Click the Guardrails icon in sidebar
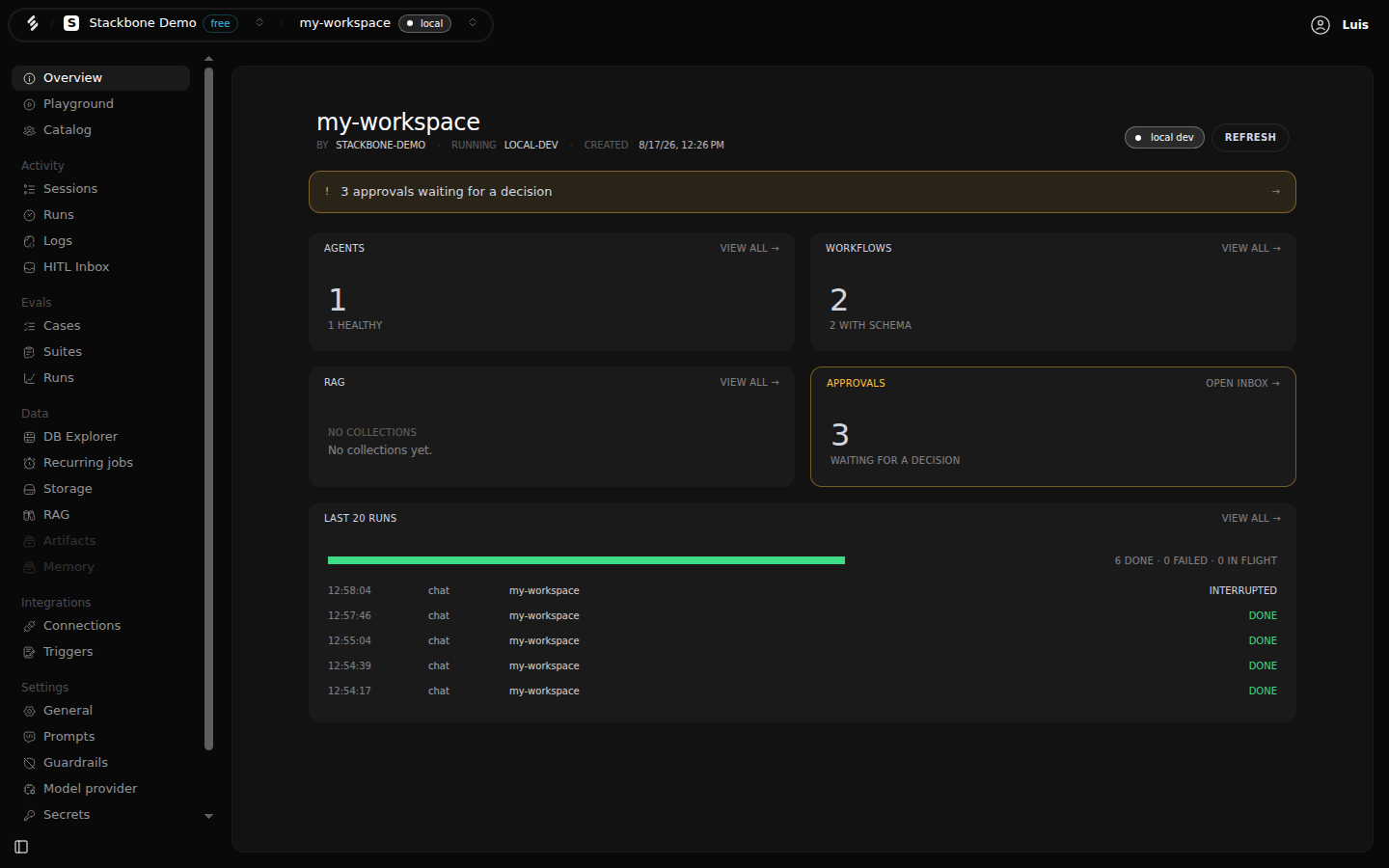1389x868 pixels. coord(30,763)
